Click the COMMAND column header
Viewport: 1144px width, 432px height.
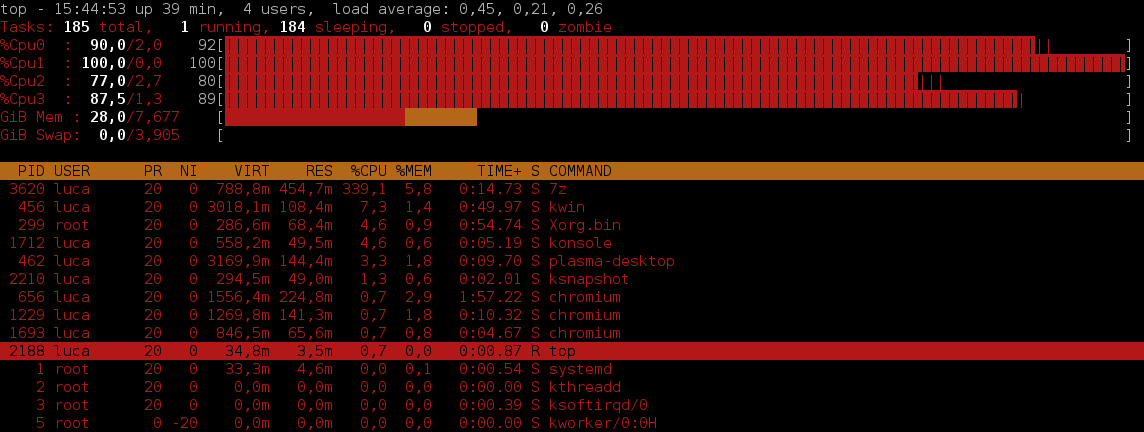tap(584, 171)
